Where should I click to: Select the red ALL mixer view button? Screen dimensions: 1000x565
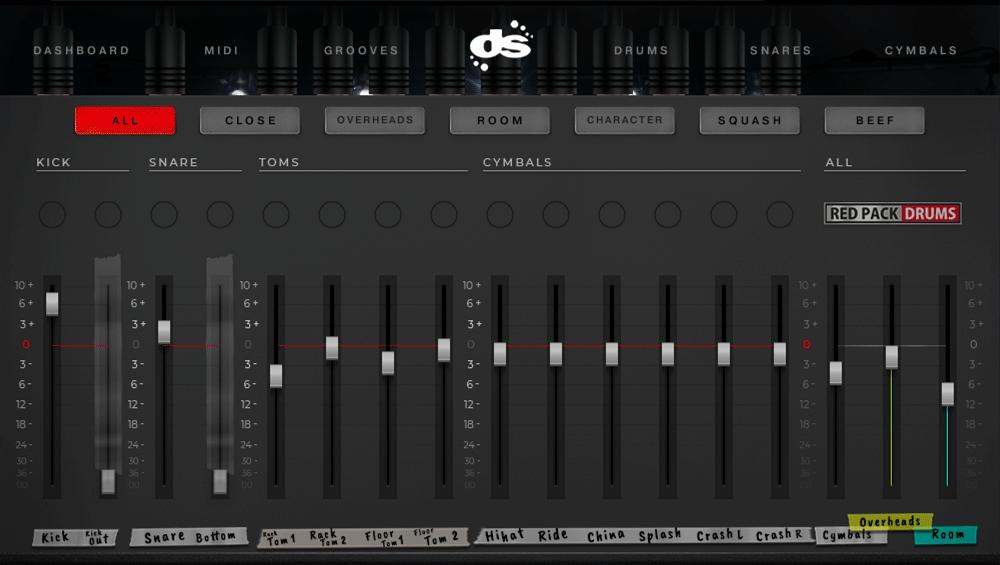pyautogui.click(x=125, y=120)
